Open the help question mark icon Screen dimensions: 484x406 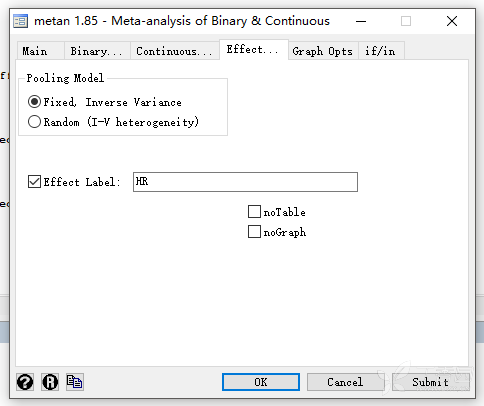[25, 382]
